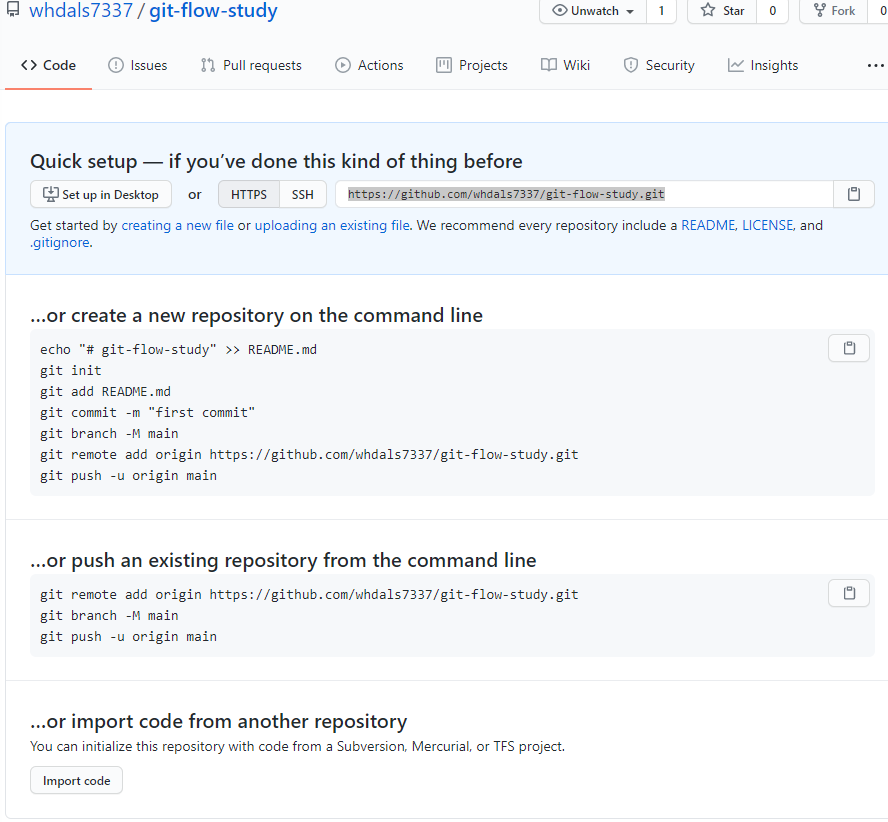The width and height of the screenshot is (888, 822).
Task: Open the Projects tab
Action: 472,66
